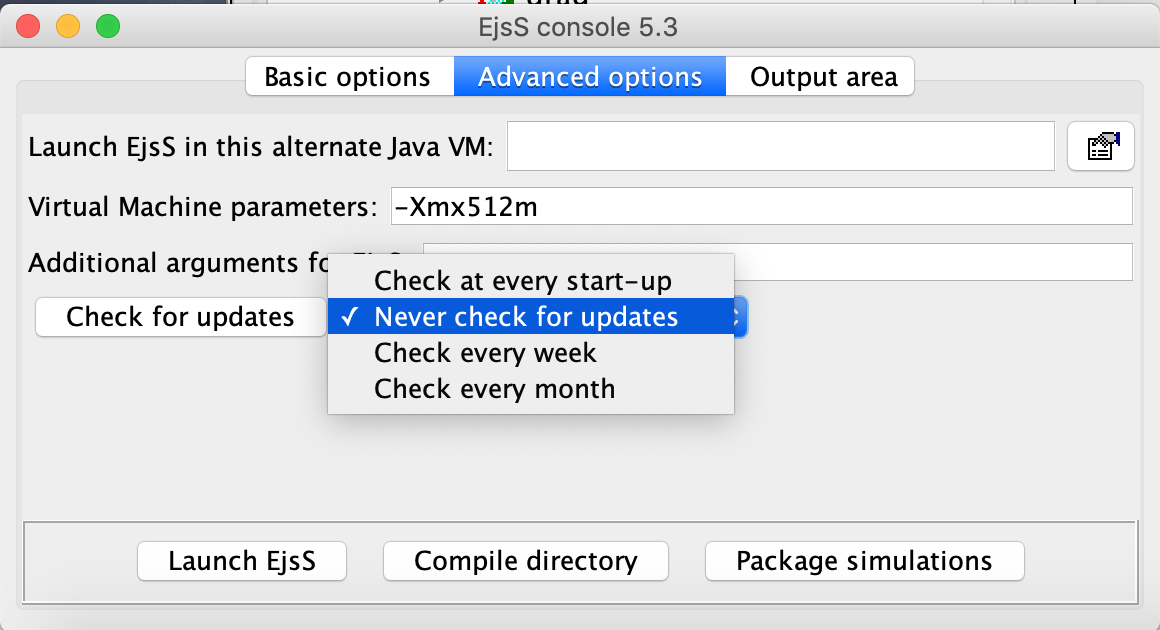Viewport: 1160px width, 630px height.
Task: Click the Launch EjsS button
Action: (242, 561)
